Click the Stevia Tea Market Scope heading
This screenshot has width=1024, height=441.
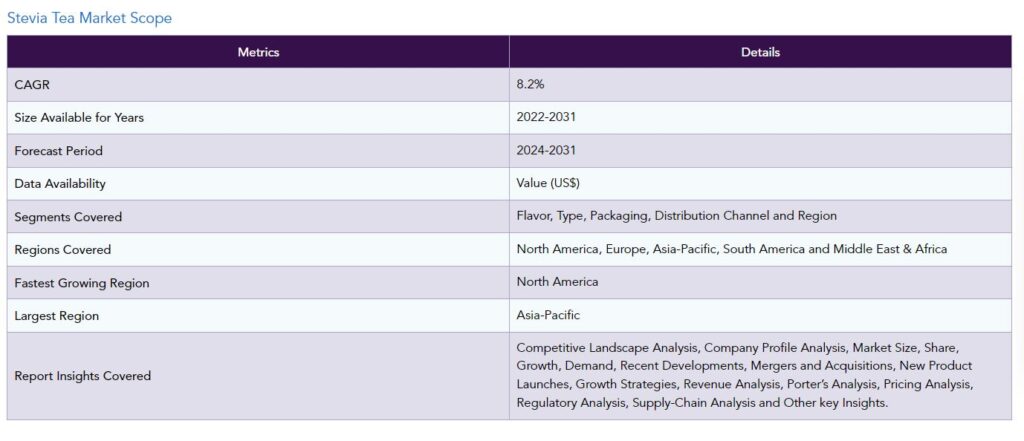[89, 18]
